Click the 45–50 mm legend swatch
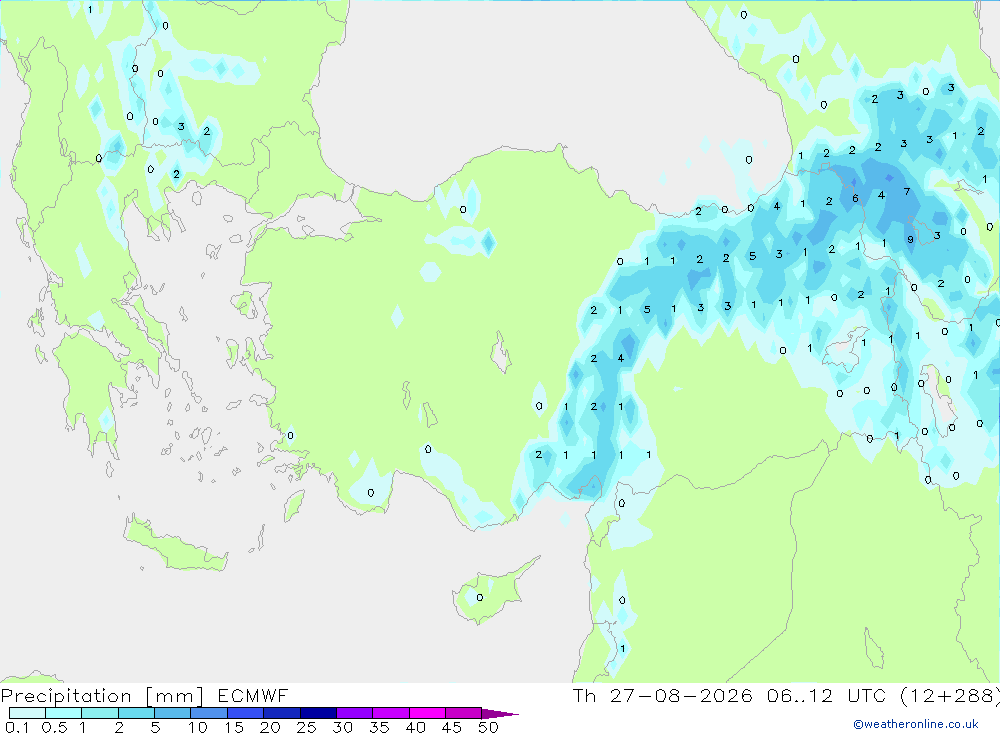The width and height of the screenshot is (1000, 733). click(464, 713)
